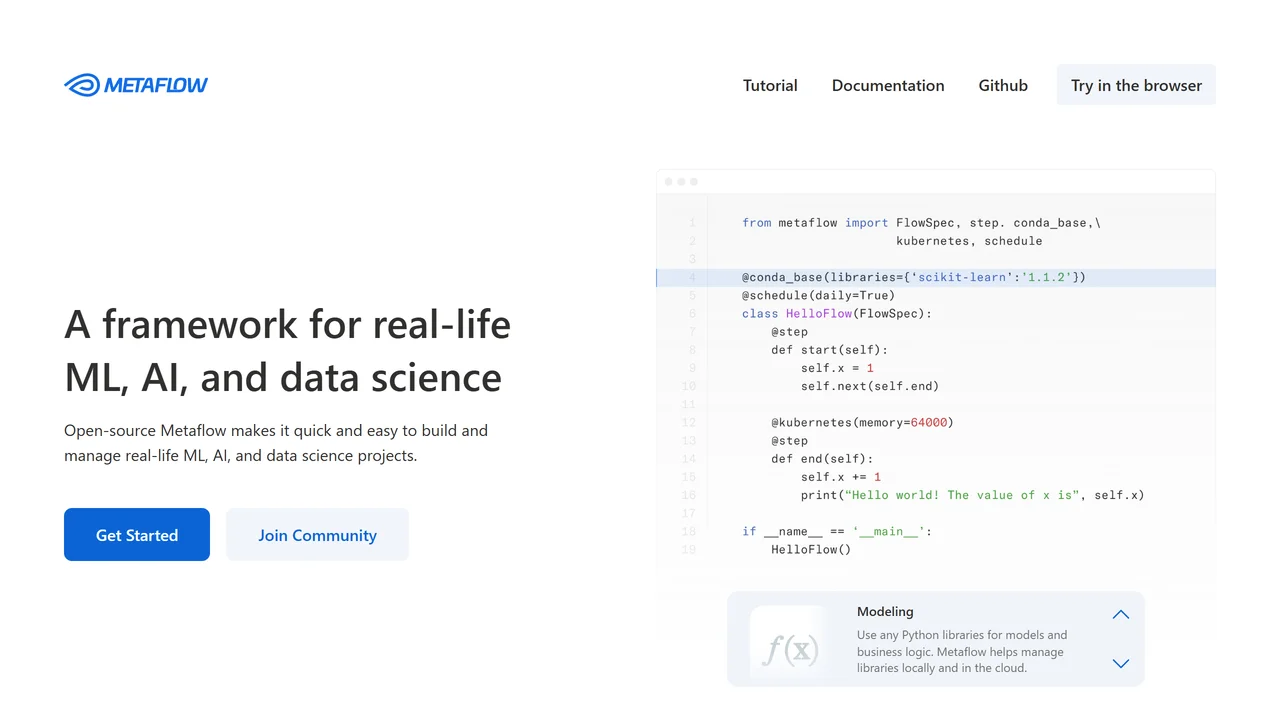Select the "Modeling" card heading
The height and width of the screenshot is (720, 1280).
885,611
